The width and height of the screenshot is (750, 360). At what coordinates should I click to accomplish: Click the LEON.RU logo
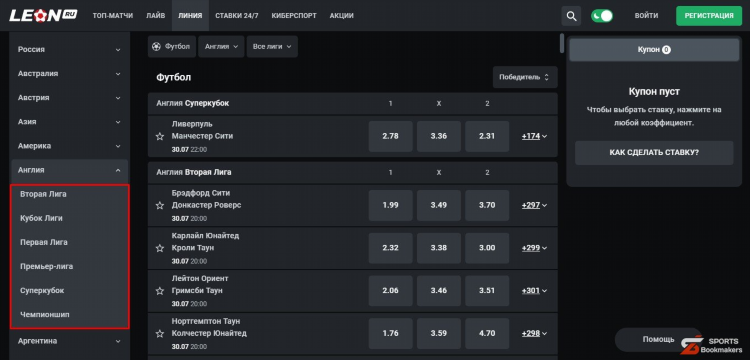(44, 16)
